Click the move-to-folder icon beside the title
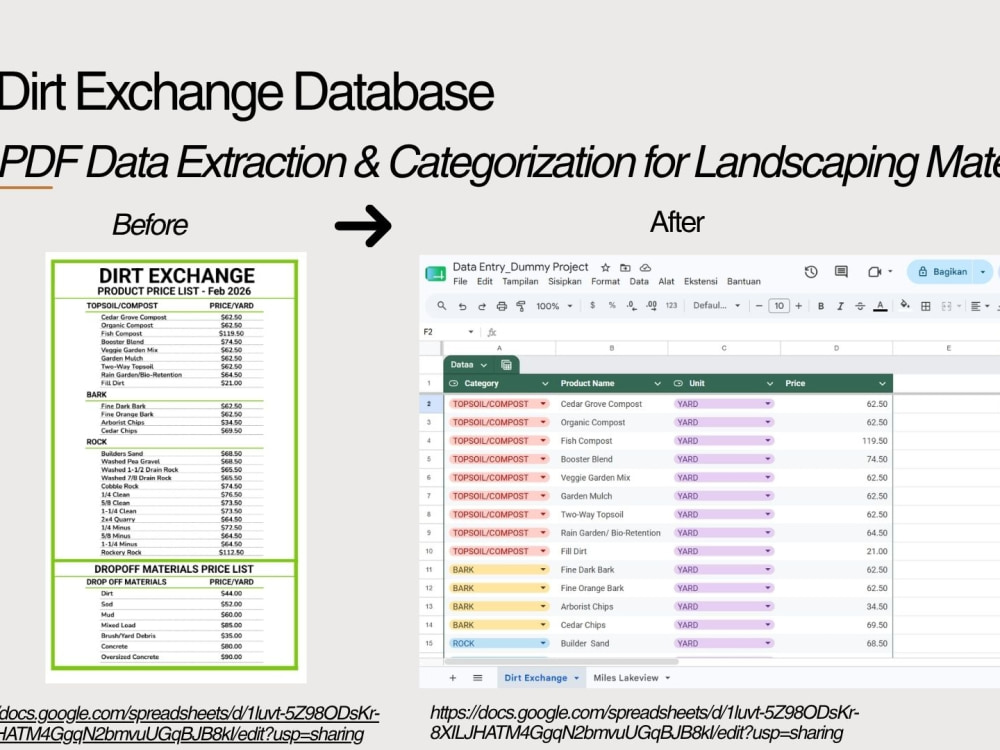The height and width of the screenshot is (750, 1000). (626, 268)
